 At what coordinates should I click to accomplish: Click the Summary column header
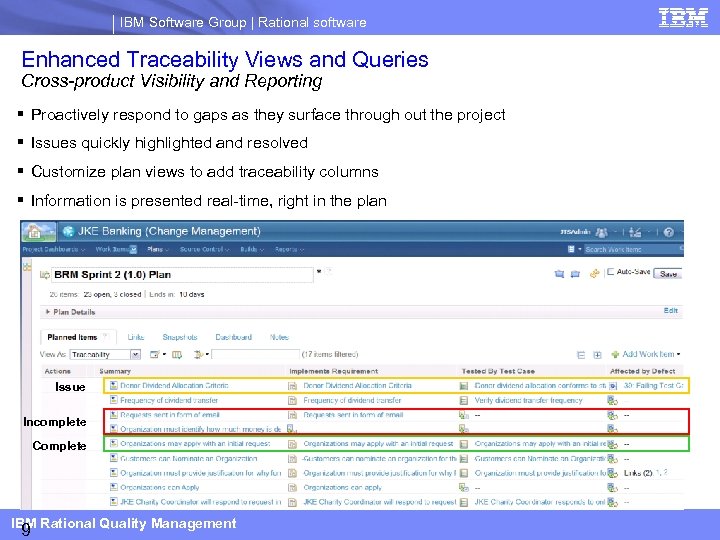(x=115, y=371)
